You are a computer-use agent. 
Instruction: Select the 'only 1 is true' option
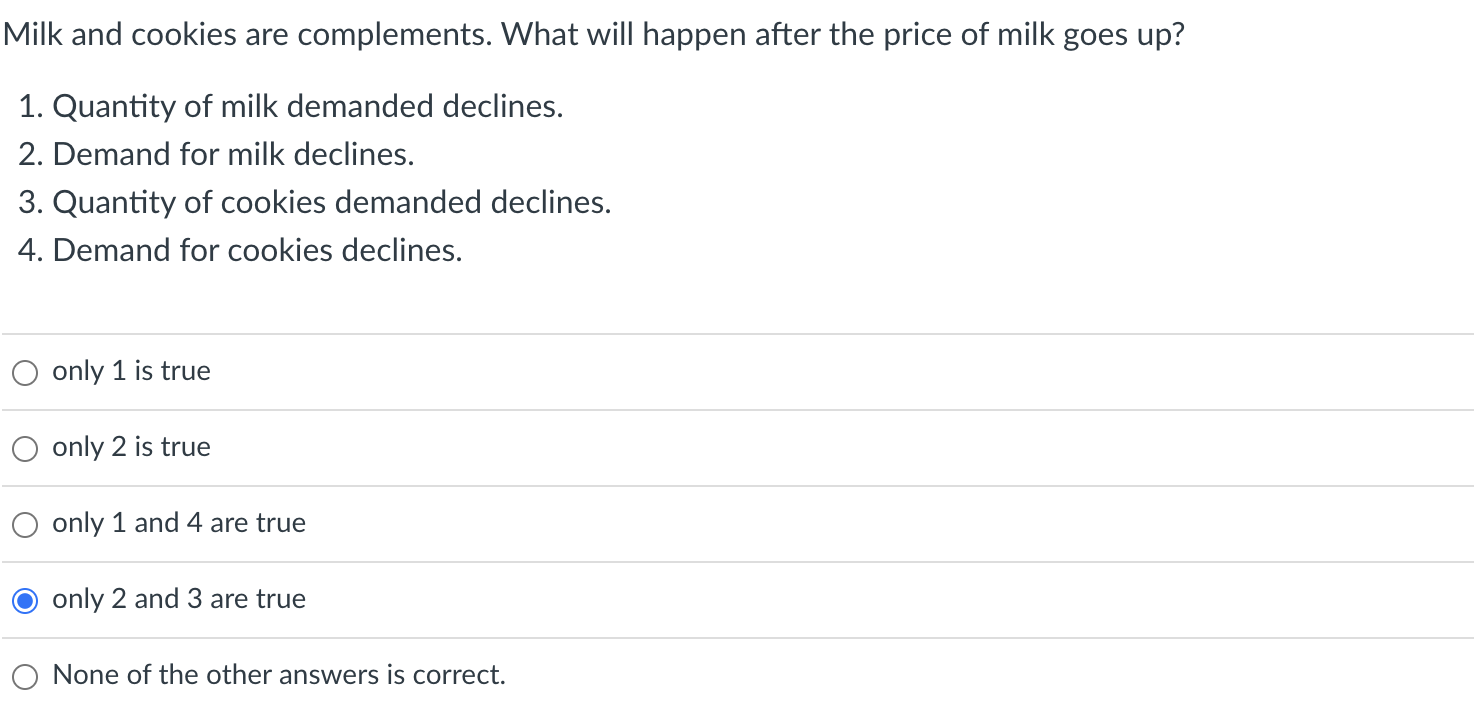[131, 371]
